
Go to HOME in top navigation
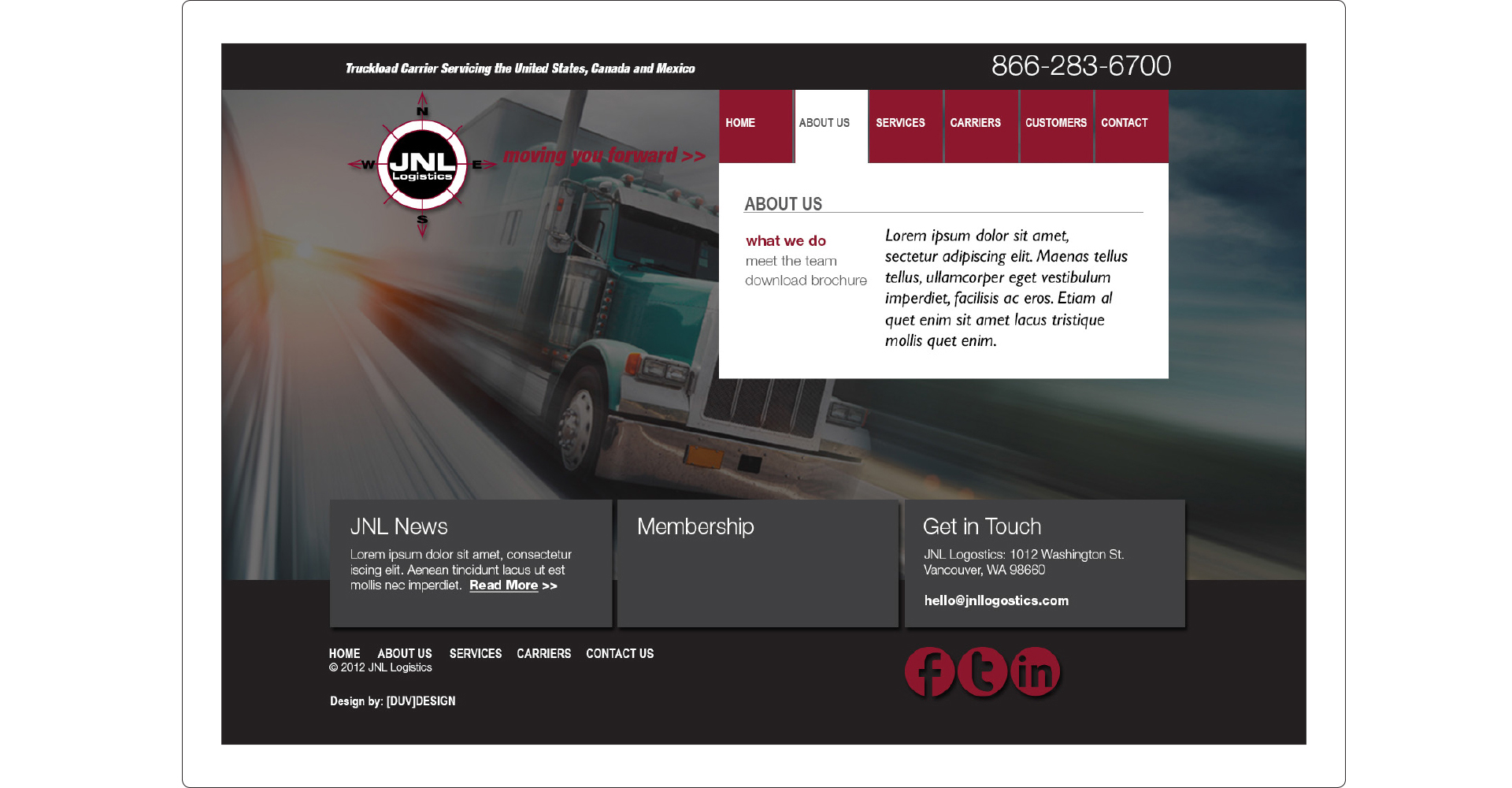pyautogui.click(x=755, y=126)
